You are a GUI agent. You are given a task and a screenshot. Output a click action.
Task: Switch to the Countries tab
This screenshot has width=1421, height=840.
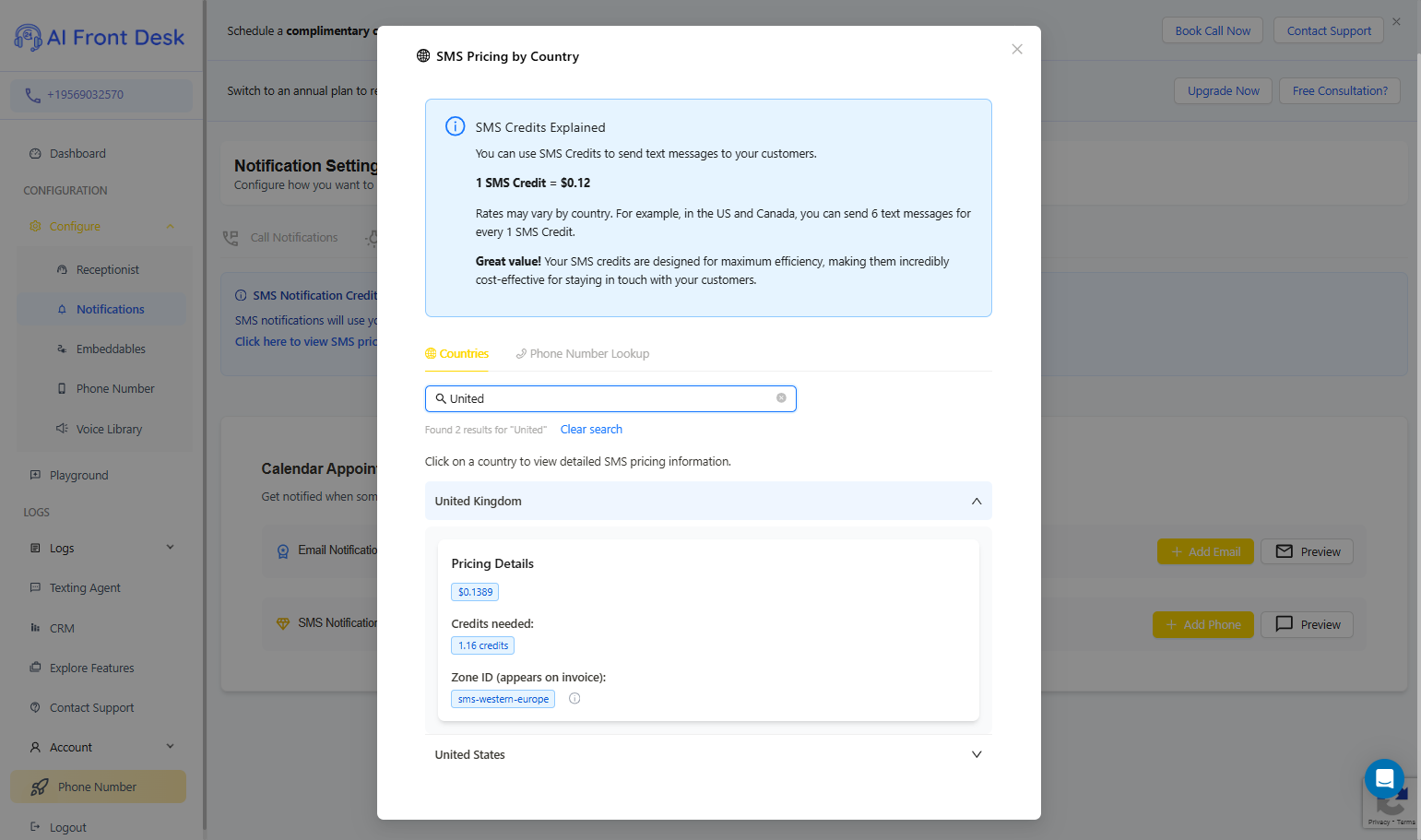coord(456,354)
